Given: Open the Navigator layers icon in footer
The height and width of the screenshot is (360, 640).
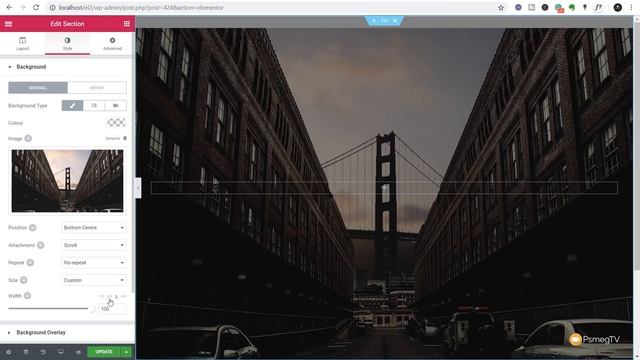Looking at the screenshot, I should click(x=26, y=352).
